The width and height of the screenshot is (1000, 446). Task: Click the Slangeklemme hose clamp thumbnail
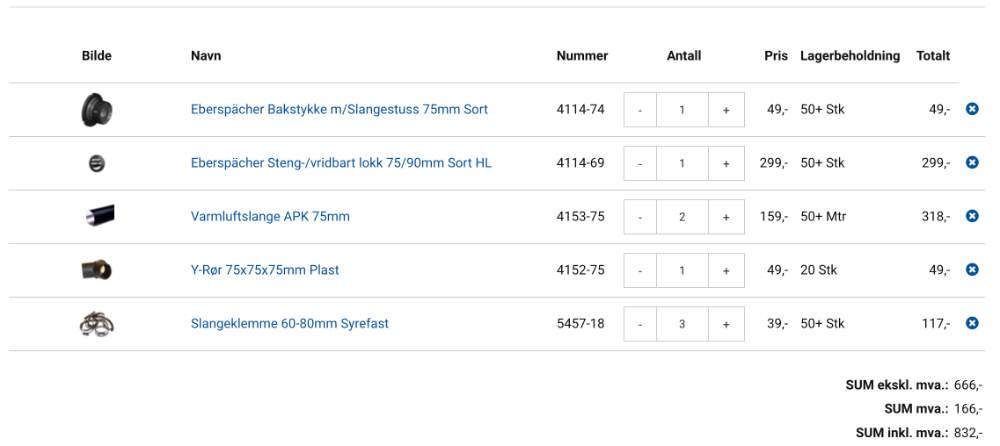coord(97,323)
